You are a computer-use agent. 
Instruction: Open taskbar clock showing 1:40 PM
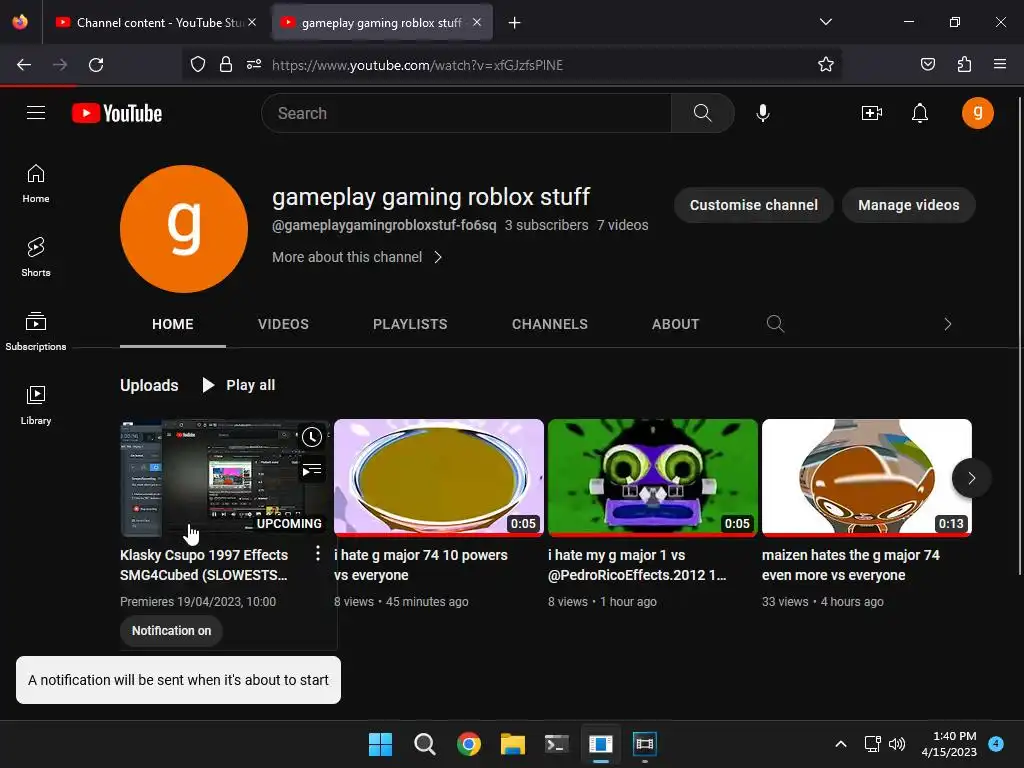tap(949, 744)
